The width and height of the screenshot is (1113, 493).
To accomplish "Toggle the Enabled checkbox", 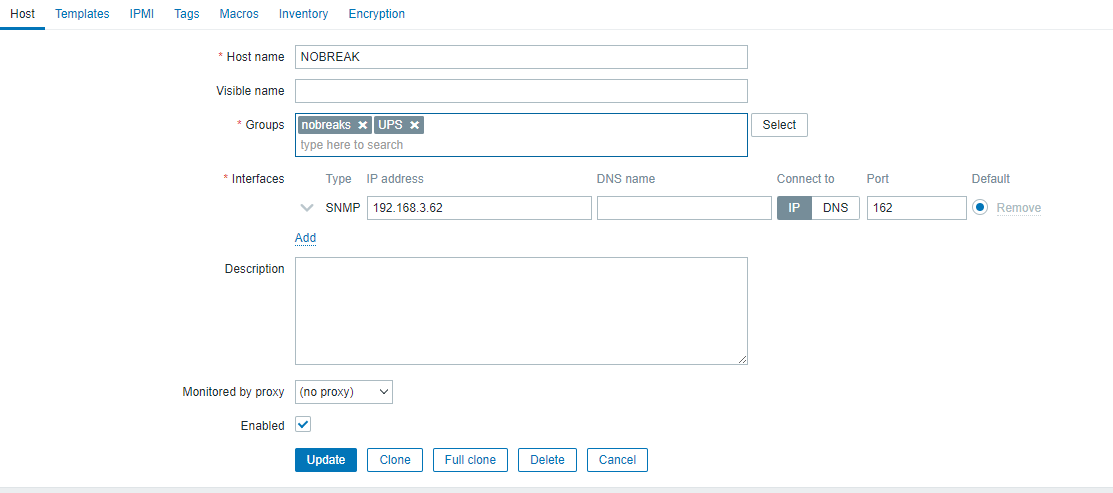I will (303, 424).
